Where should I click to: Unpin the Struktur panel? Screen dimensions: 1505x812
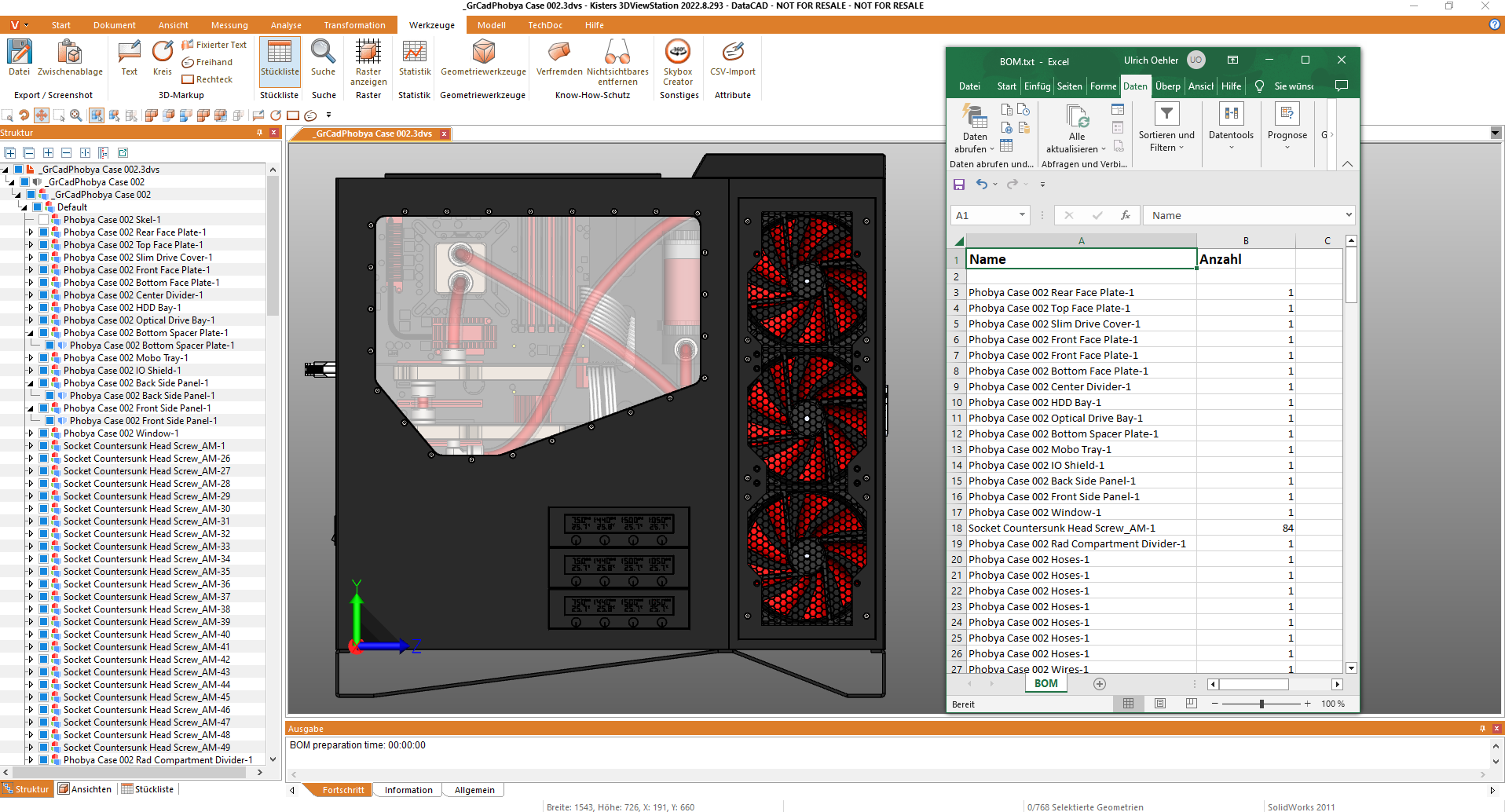(259, 132)
